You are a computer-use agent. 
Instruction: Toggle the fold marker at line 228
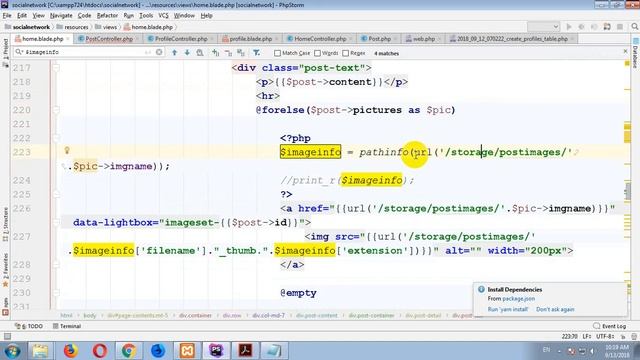click(56, 264)
